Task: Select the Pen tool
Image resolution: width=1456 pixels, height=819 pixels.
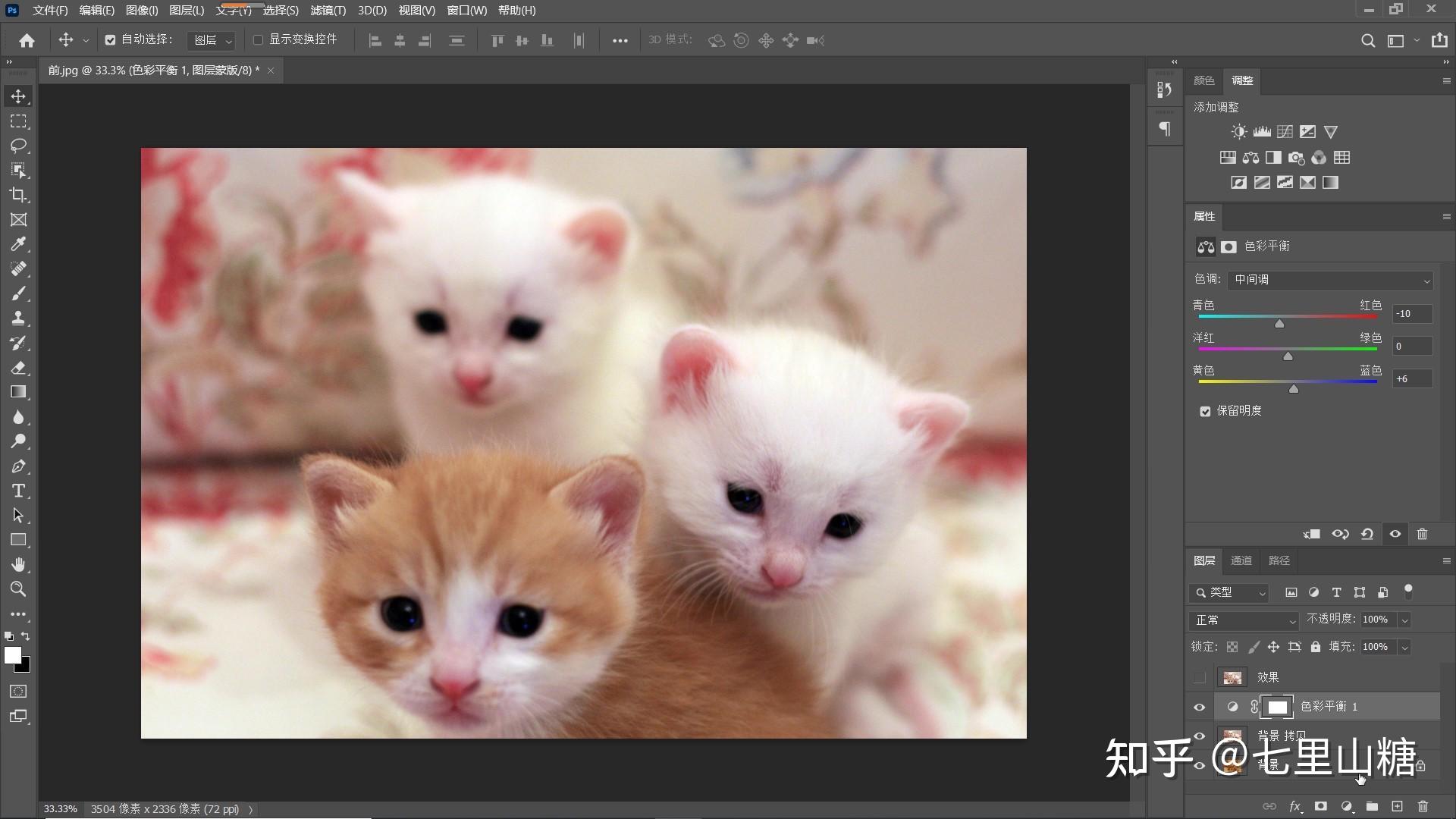Action: click(18, 466)
